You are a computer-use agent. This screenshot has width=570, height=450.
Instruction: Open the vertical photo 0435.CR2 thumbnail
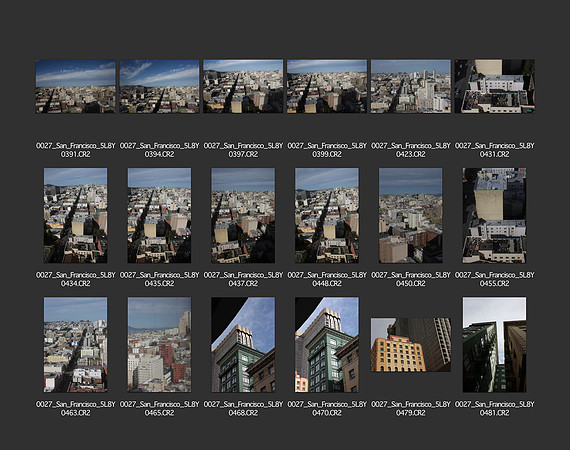159,216
